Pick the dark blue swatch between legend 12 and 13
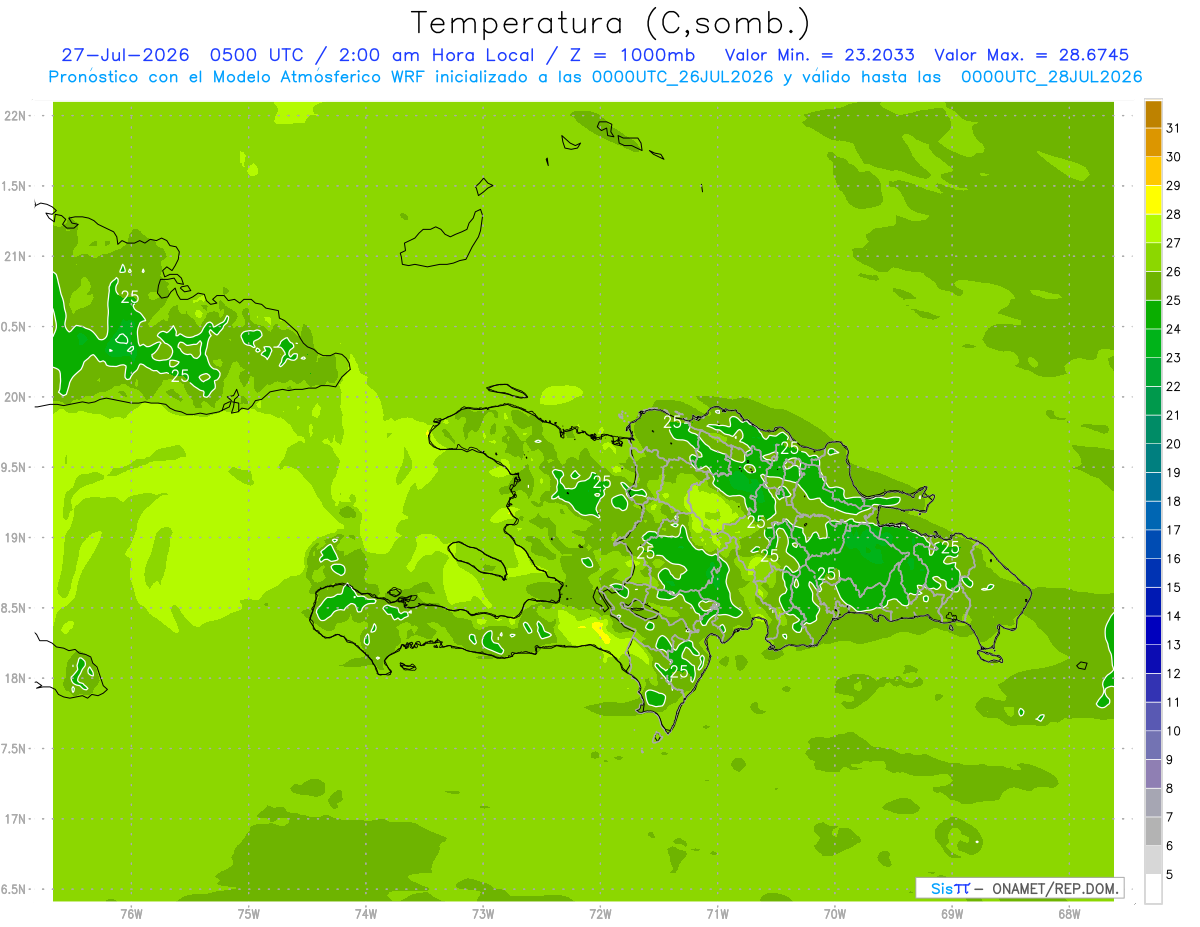Screen dimensions: 1200x927 coord(1154,660)
